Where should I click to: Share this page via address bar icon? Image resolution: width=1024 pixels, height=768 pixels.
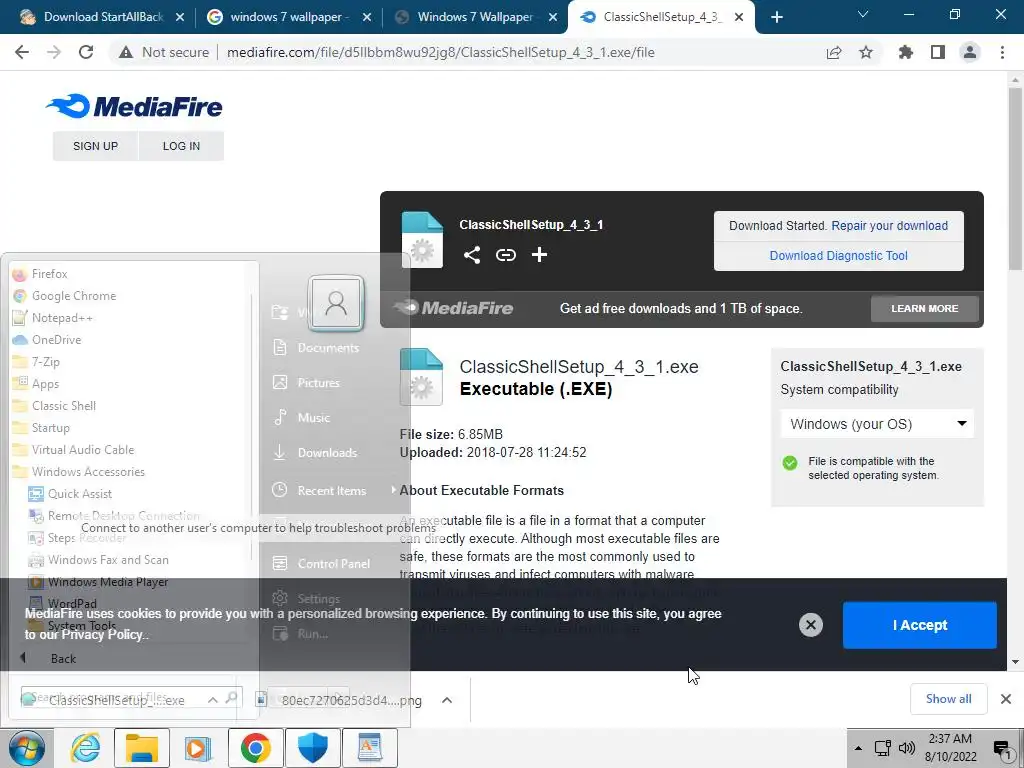[834, 52]
